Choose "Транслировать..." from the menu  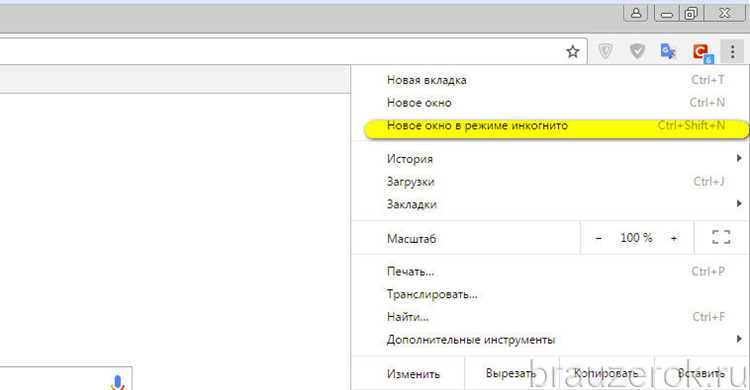pyautogui.click(x=550, y=294)
